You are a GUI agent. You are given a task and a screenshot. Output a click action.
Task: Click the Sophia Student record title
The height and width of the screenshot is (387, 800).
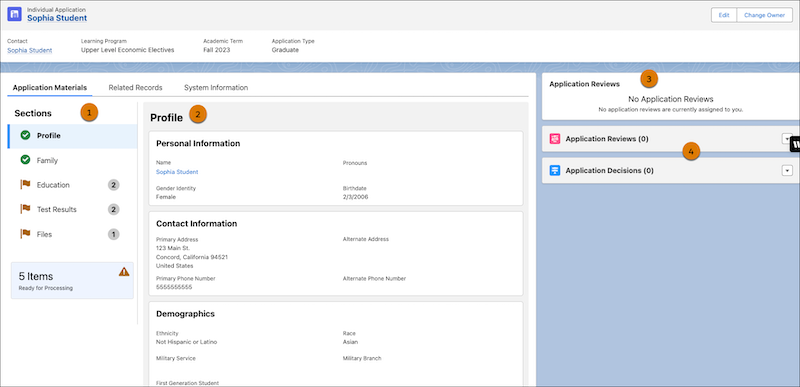(57, 18)
